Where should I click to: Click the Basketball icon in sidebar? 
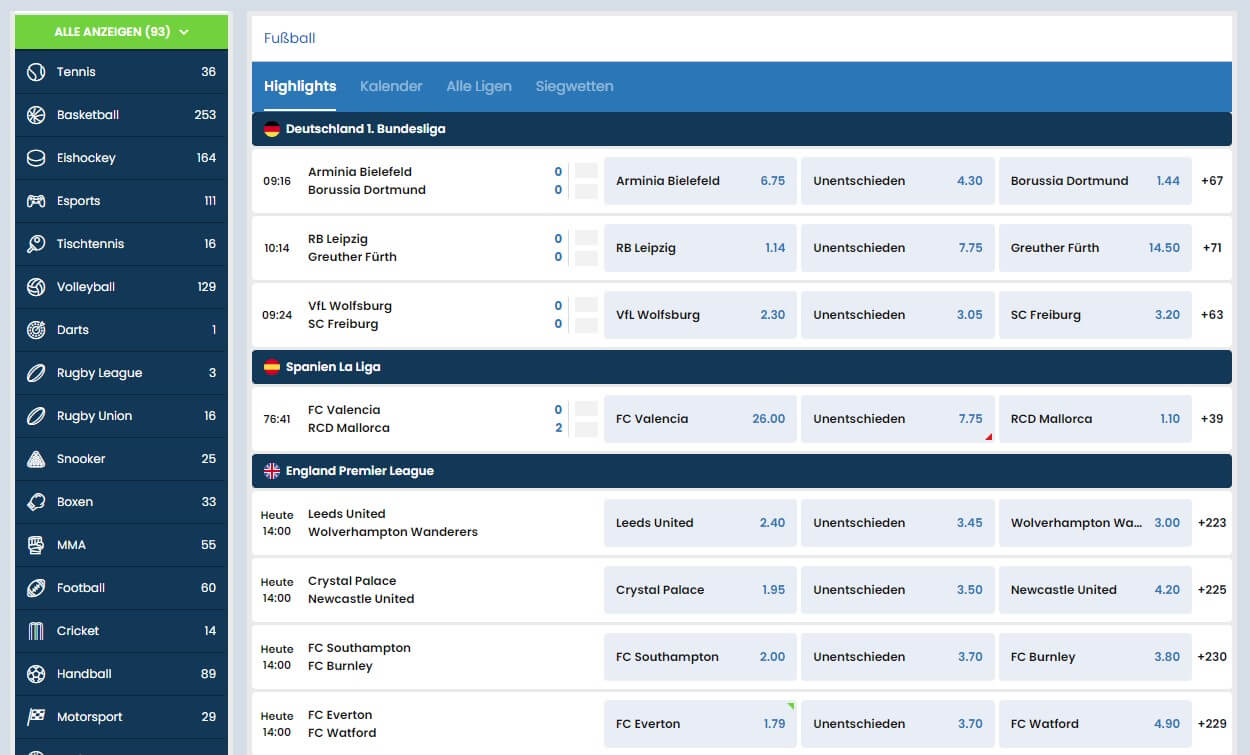point(36,115)
